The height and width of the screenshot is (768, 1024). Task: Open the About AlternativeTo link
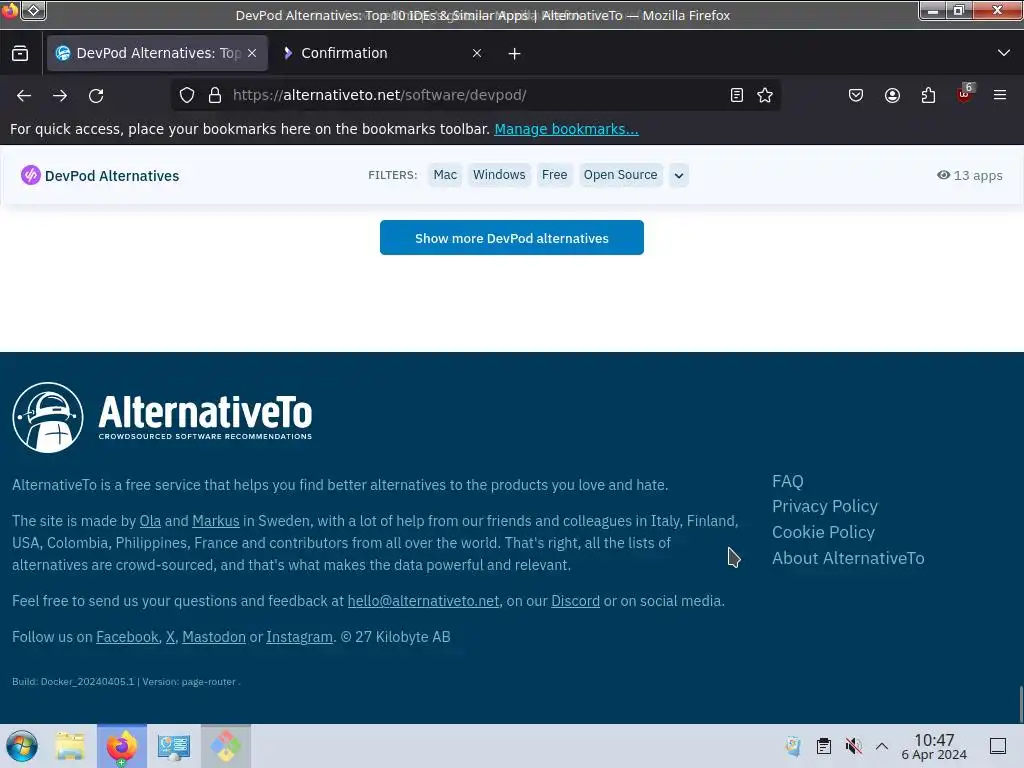click(848, 558)
